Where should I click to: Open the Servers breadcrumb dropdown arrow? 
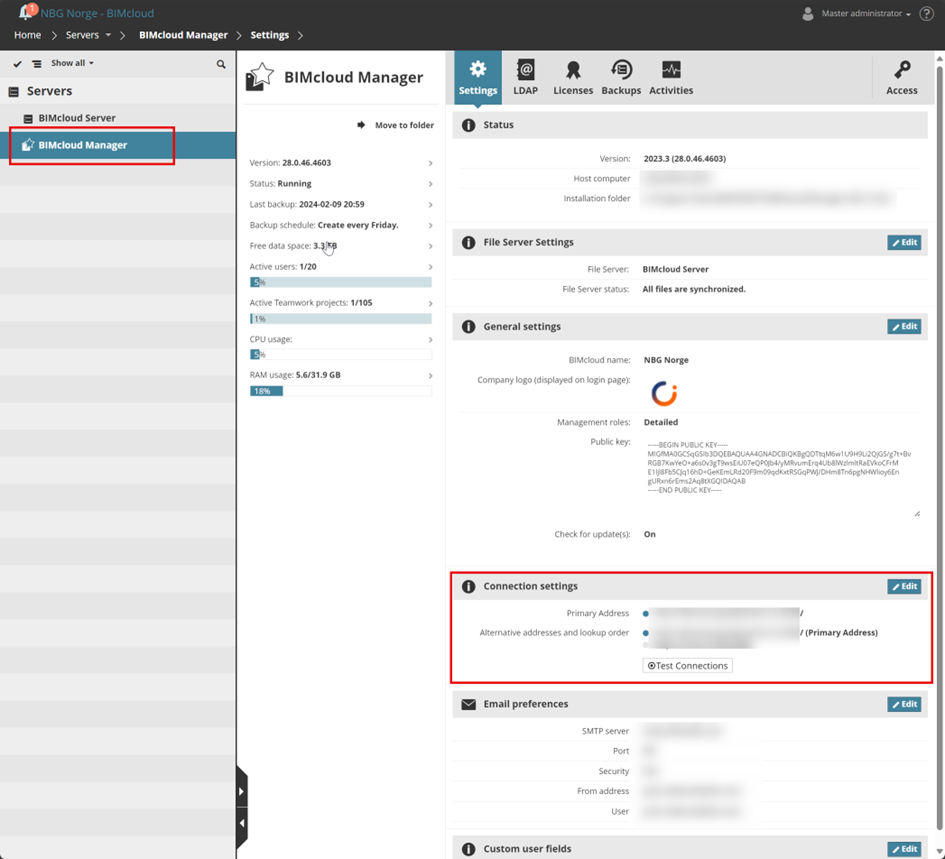pos(108,35)
